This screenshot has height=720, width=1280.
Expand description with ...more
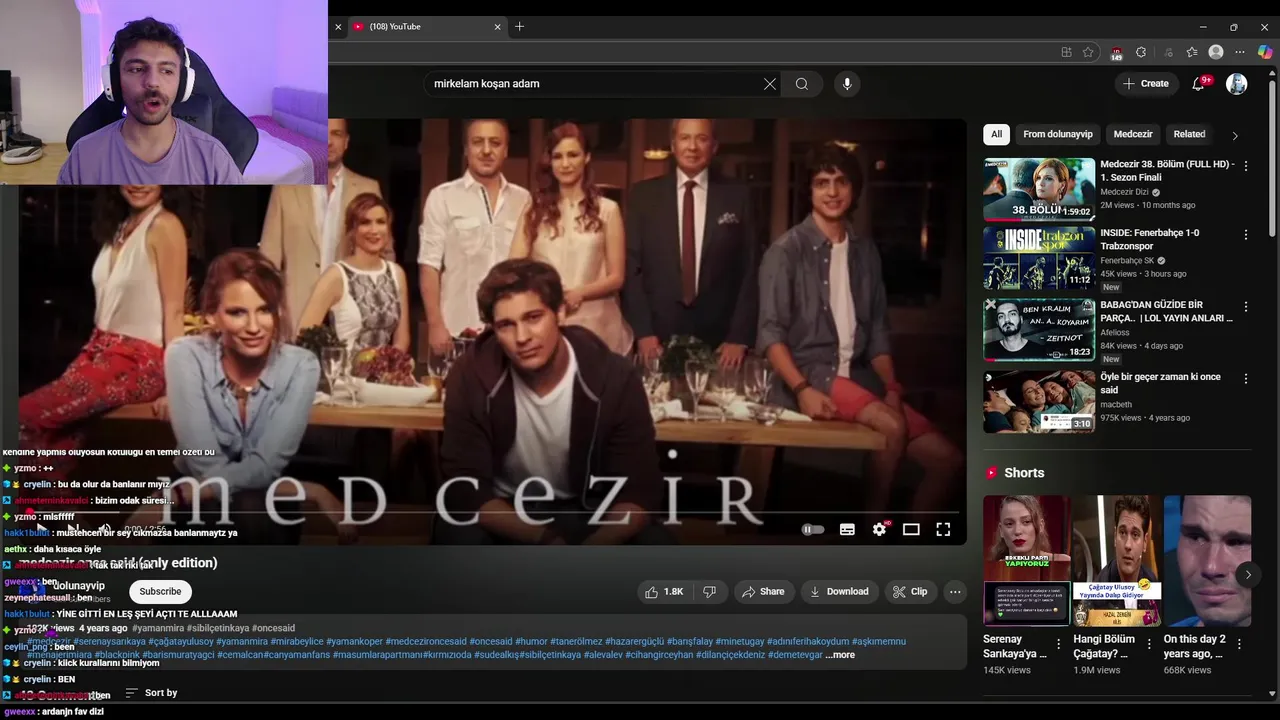pyautogui.click(x=840, y=655)
